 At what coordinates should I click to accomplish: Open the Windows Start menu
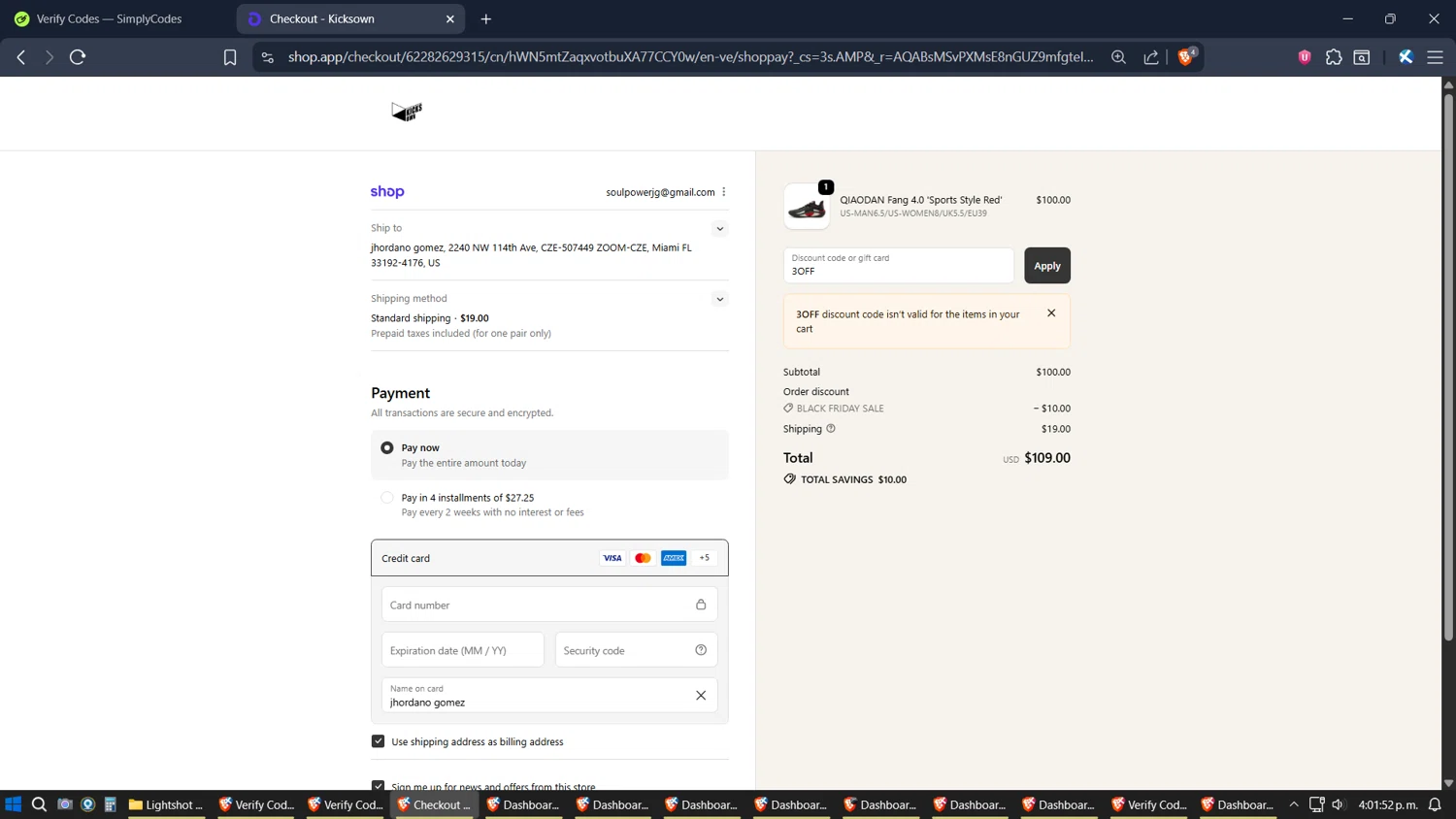pos(13,804)
